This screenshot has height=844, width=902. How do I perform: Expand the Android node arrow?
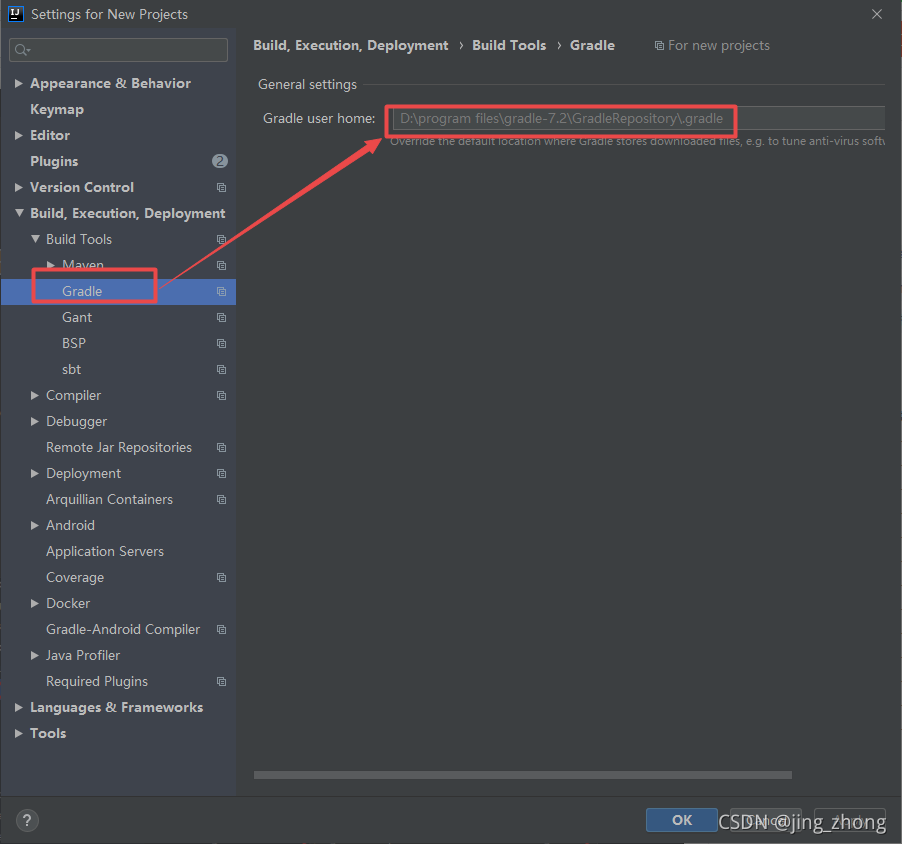(x=35, y=525)
